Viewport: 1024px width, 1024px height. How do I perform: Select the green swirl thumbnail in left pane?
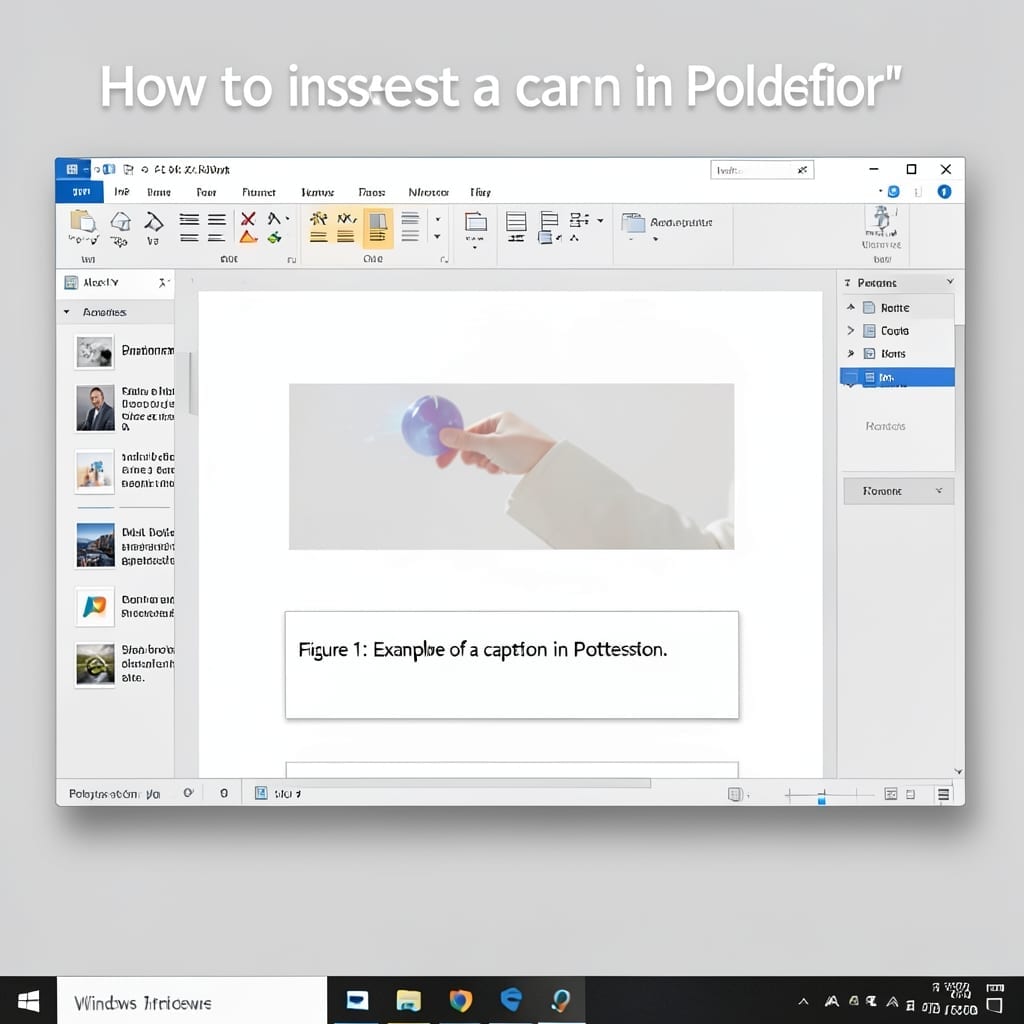[95, 665]
